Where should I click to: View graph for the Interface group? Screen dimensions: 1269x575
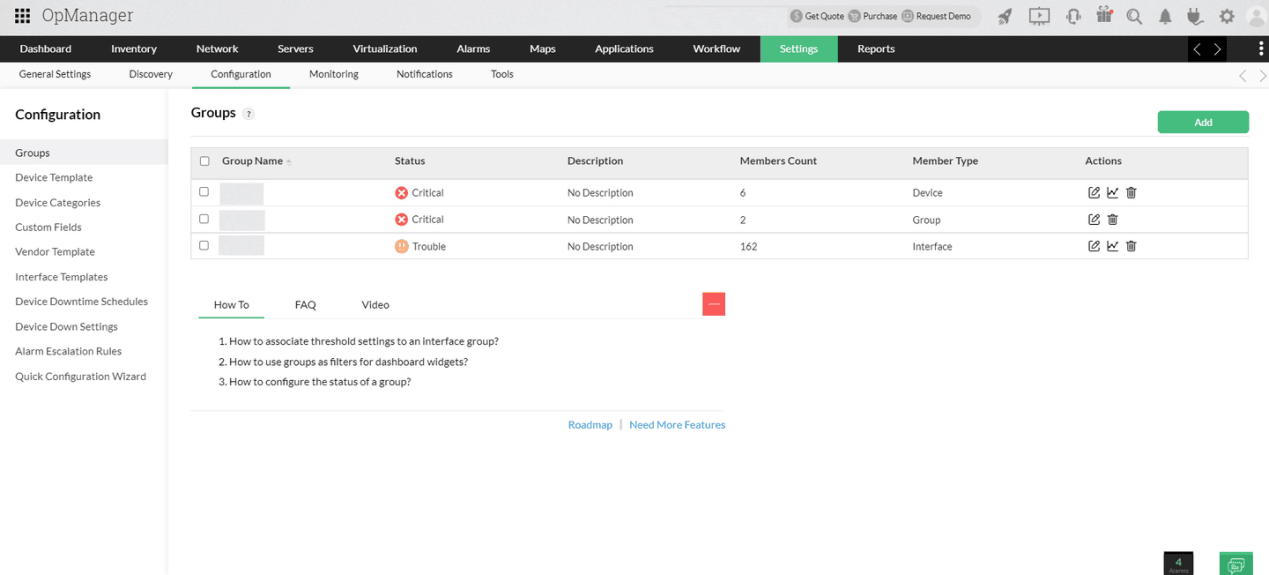(1112, 246)
